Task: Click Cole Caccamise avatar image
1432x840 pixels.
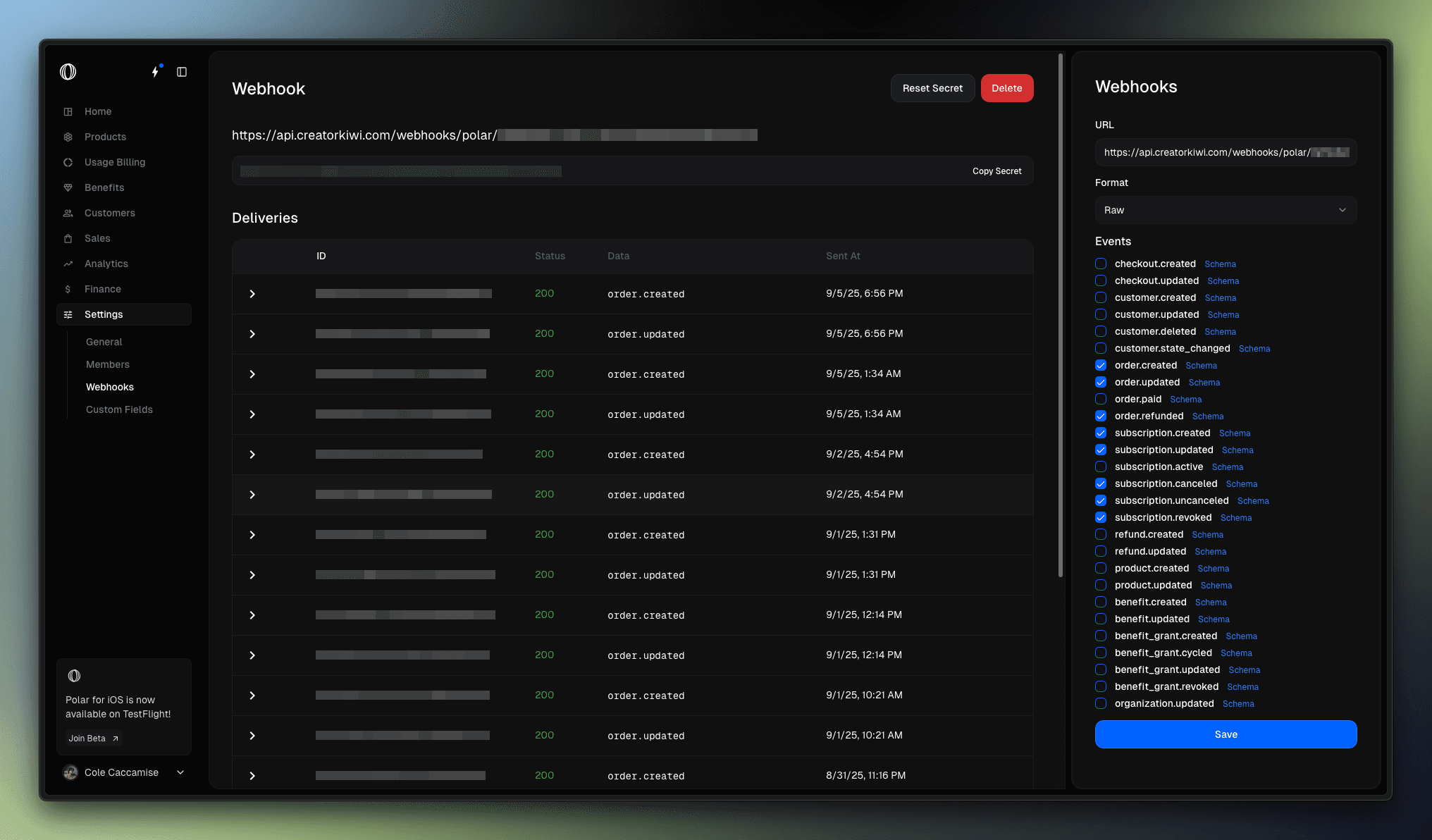Action: coord(70,772)
